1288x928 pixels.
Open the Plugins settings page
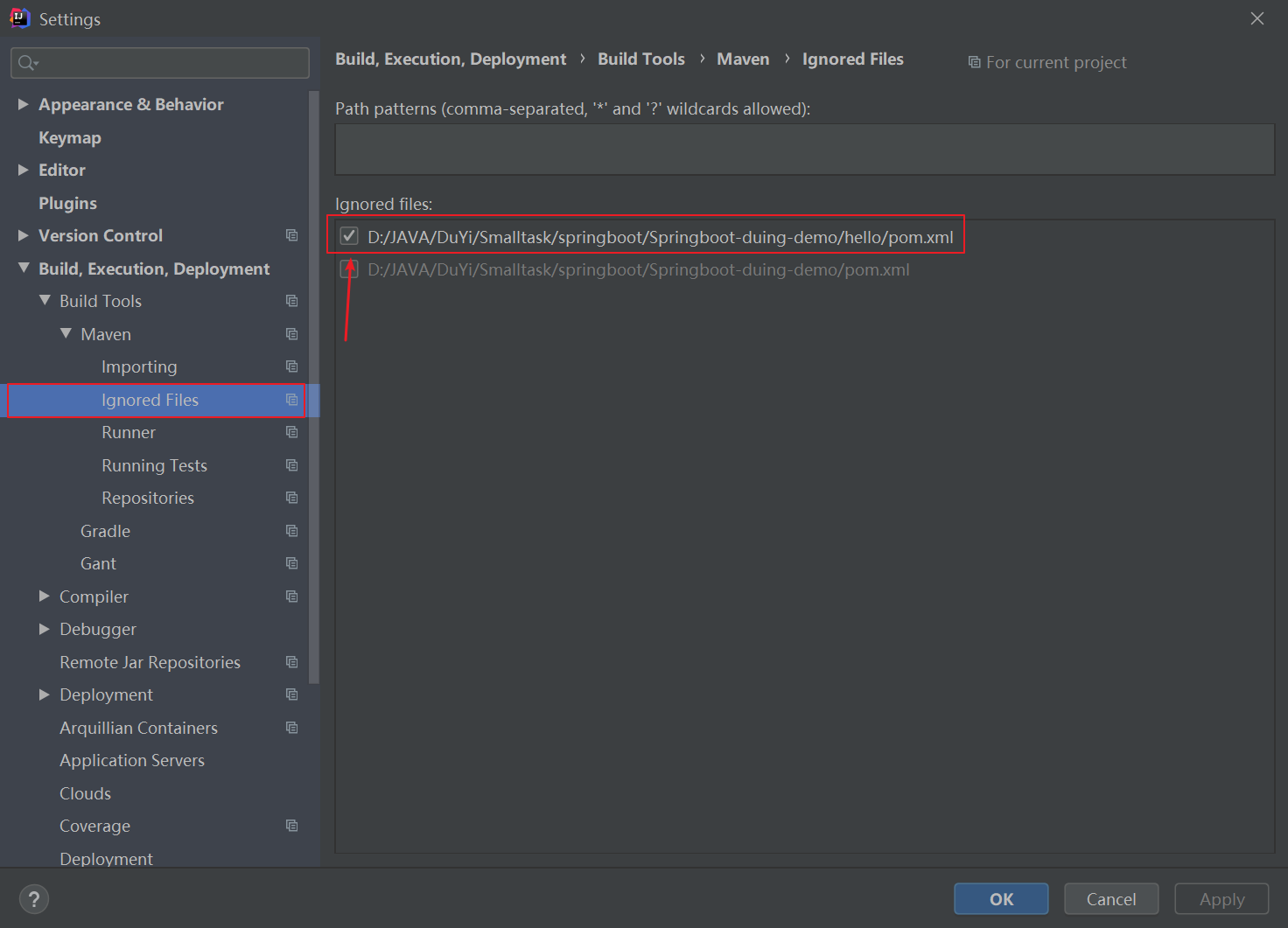click(x=67, y=203)
